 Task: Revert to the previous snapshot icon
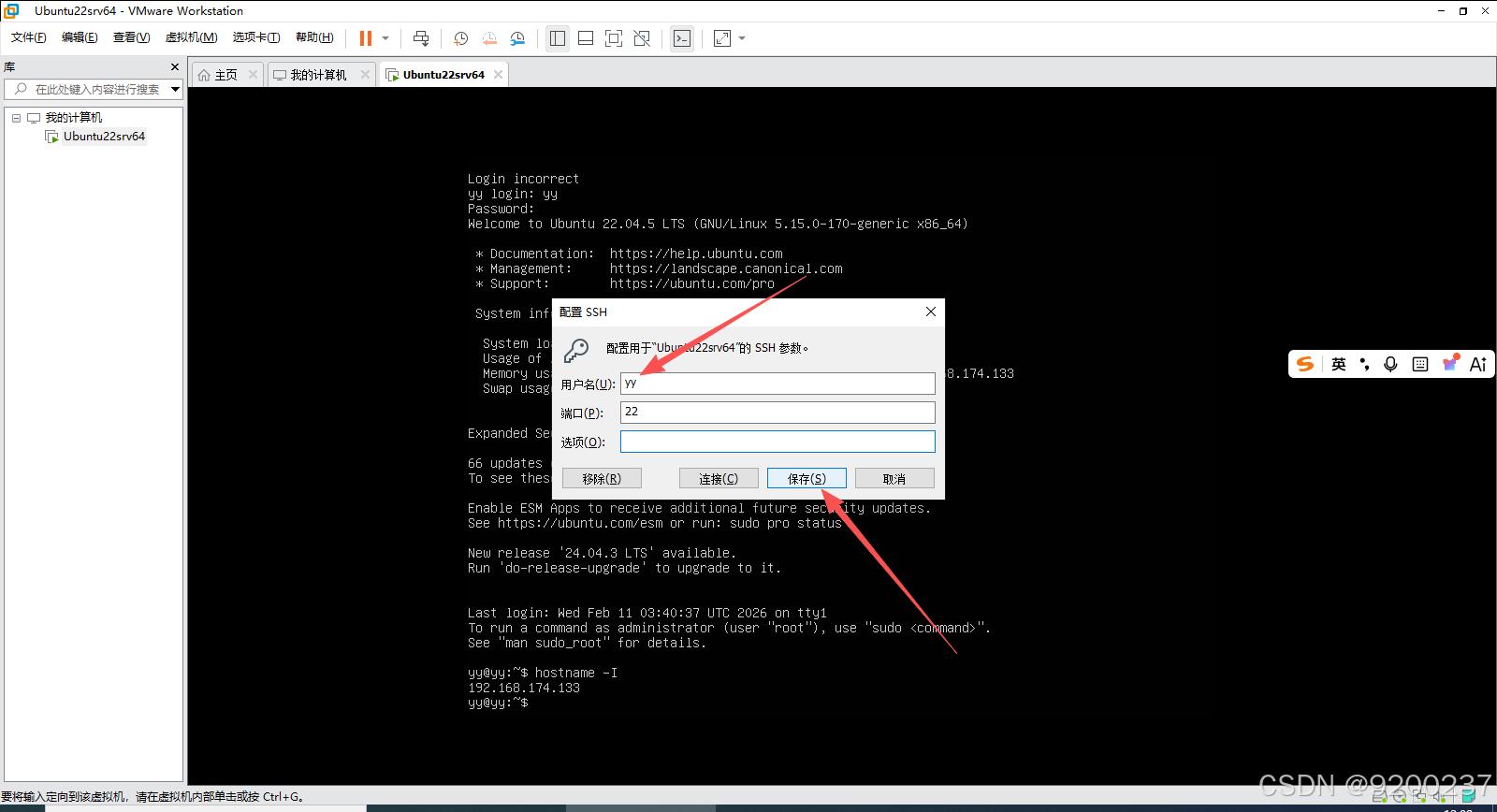tap(489, 38)
